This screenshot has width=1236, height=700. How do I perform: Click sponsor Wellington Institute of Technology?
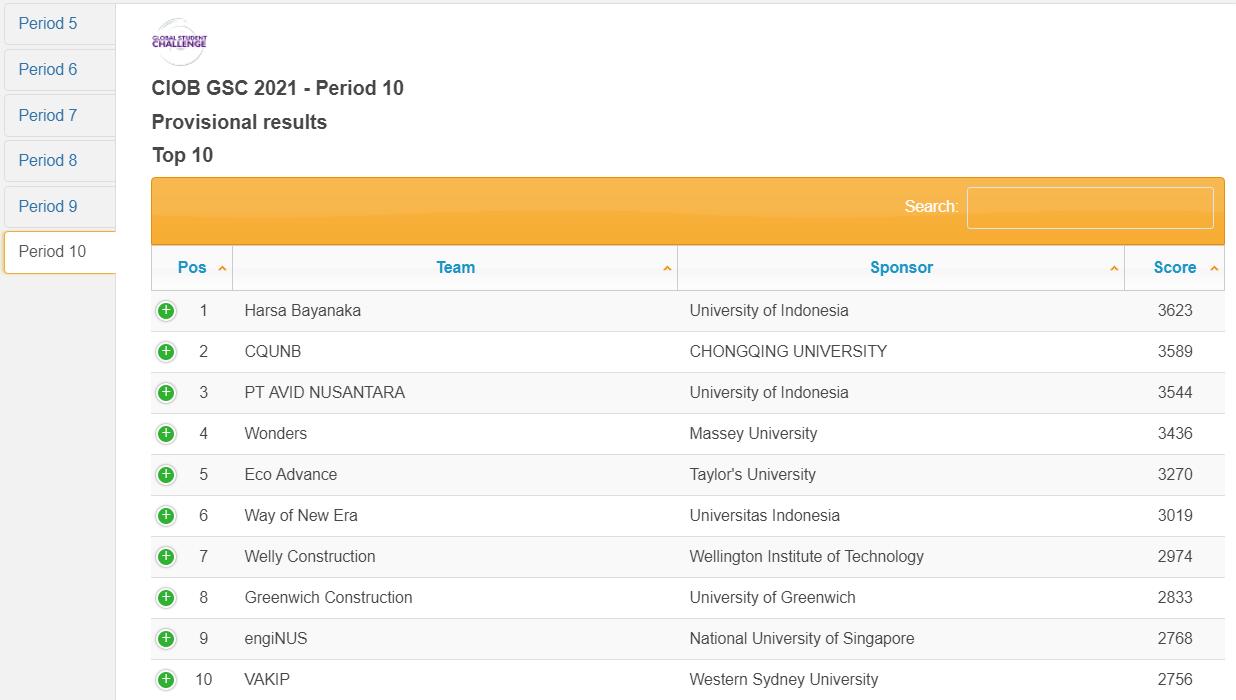807,557
